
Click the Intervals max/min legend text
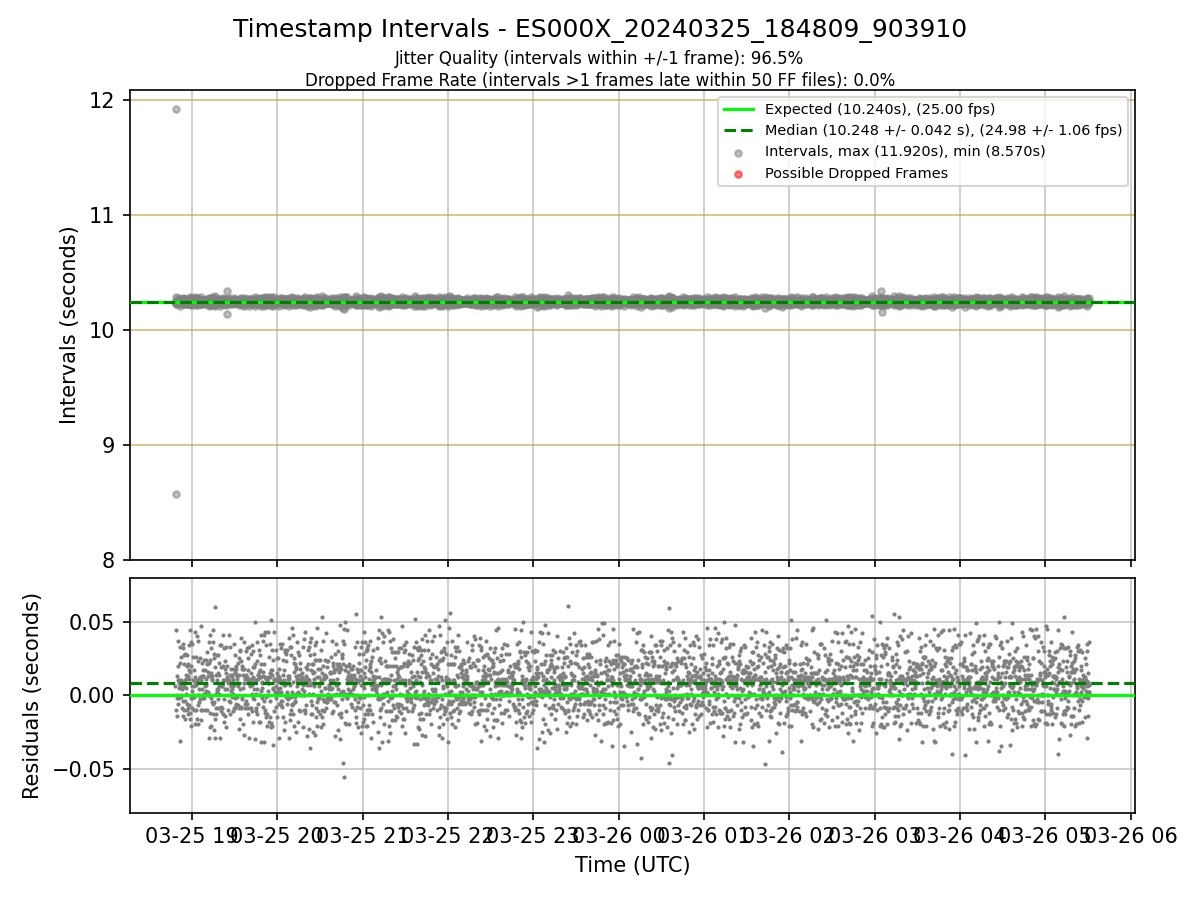coord(905,152)
